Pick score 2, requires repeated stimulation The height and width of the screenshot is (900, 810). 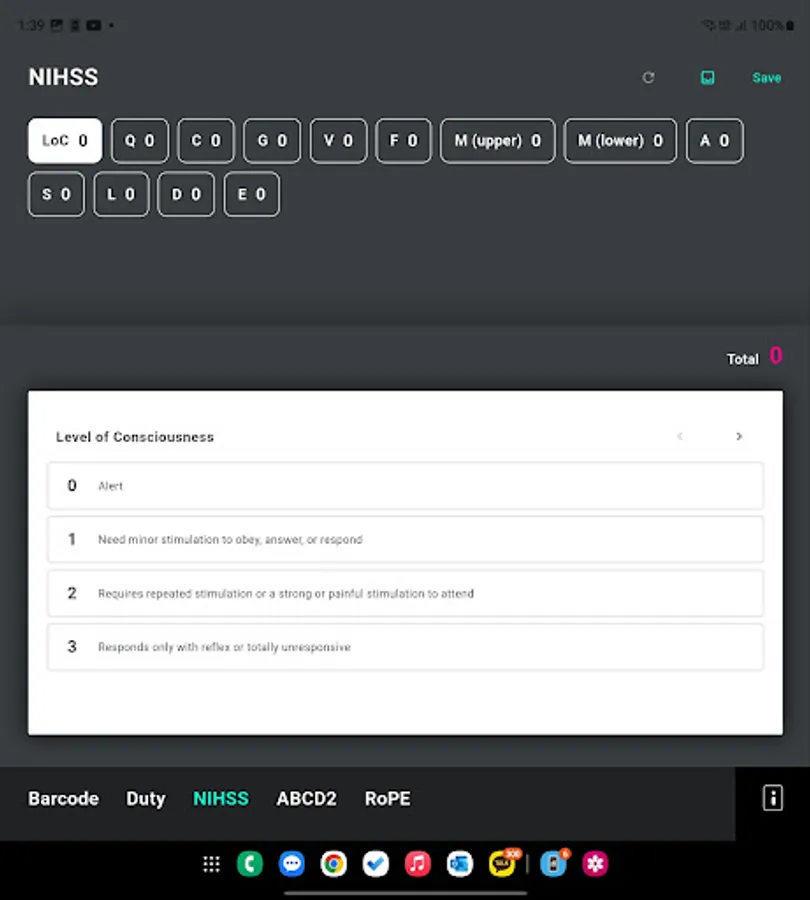[404, 593]
